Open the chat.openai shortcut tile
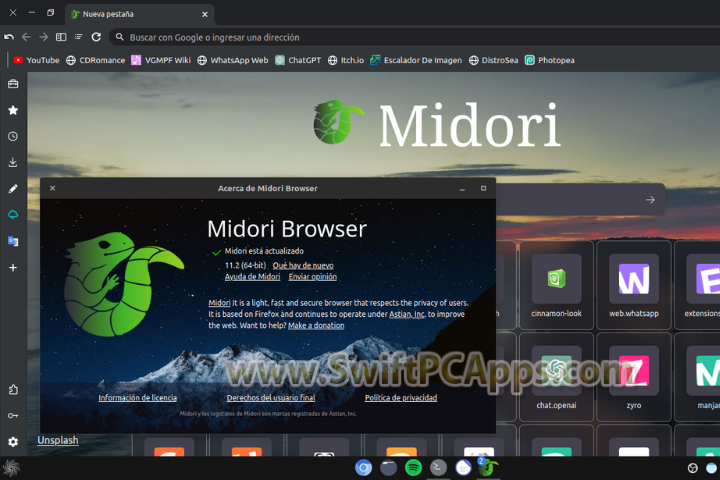Screen dimensions: 720x480 (557, 377)
